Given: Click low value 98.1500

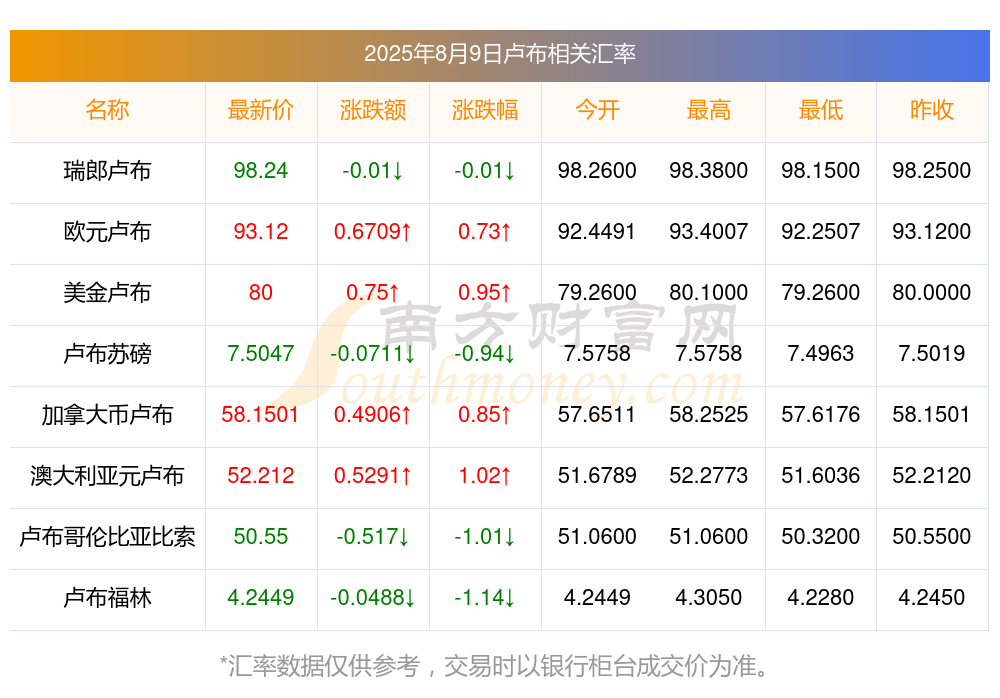Looking at the screenshot, I should pos(821,170).
